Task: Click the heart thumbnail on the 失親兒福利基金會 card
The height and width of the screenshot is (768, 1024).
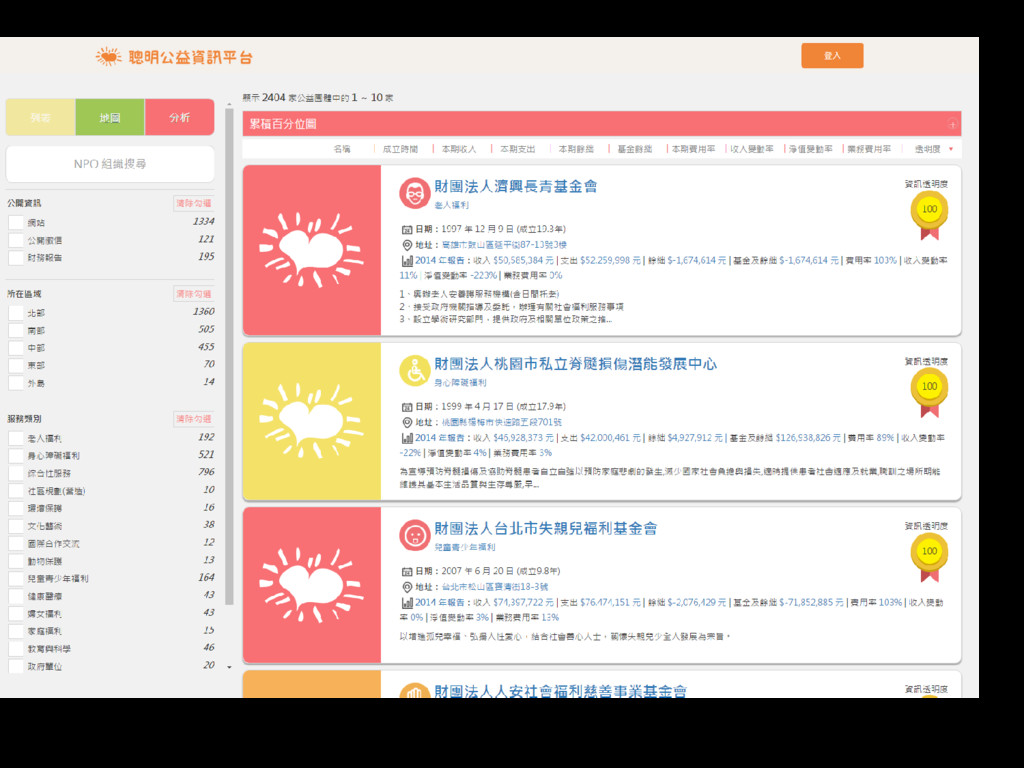Action: [x=312, y=585]
